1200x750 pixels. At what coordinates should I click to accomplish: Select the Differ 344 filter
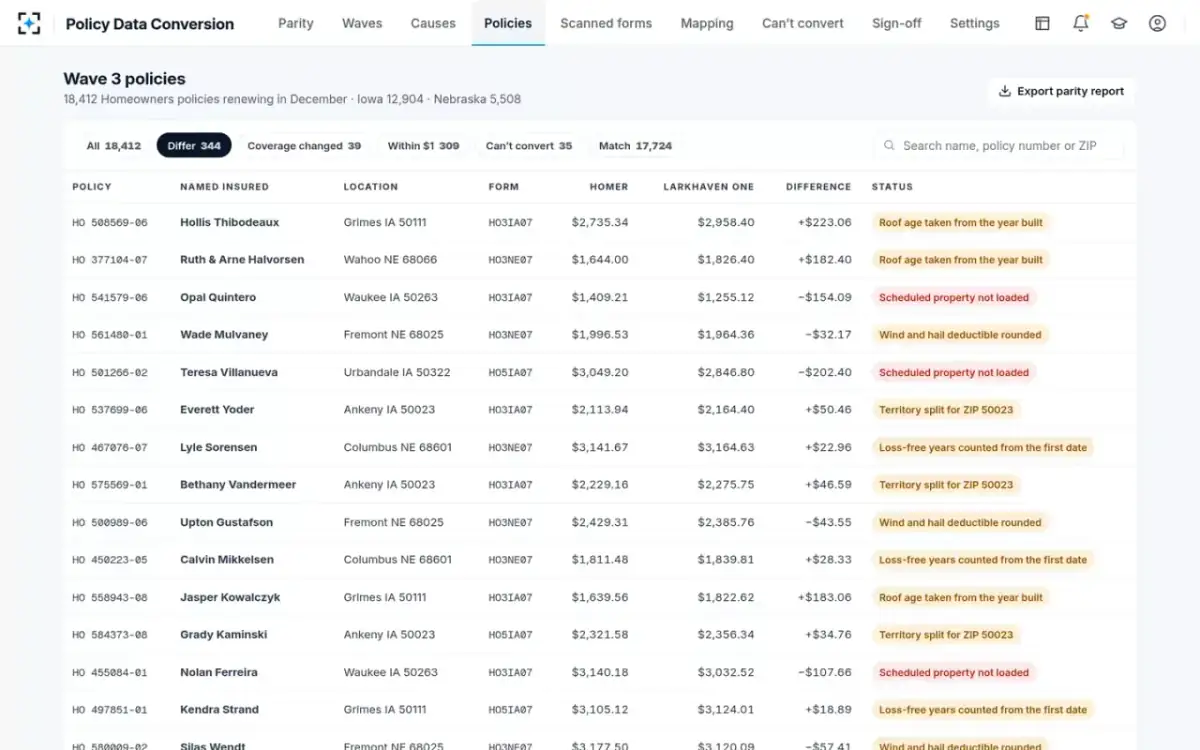click(x=194, y=146)
